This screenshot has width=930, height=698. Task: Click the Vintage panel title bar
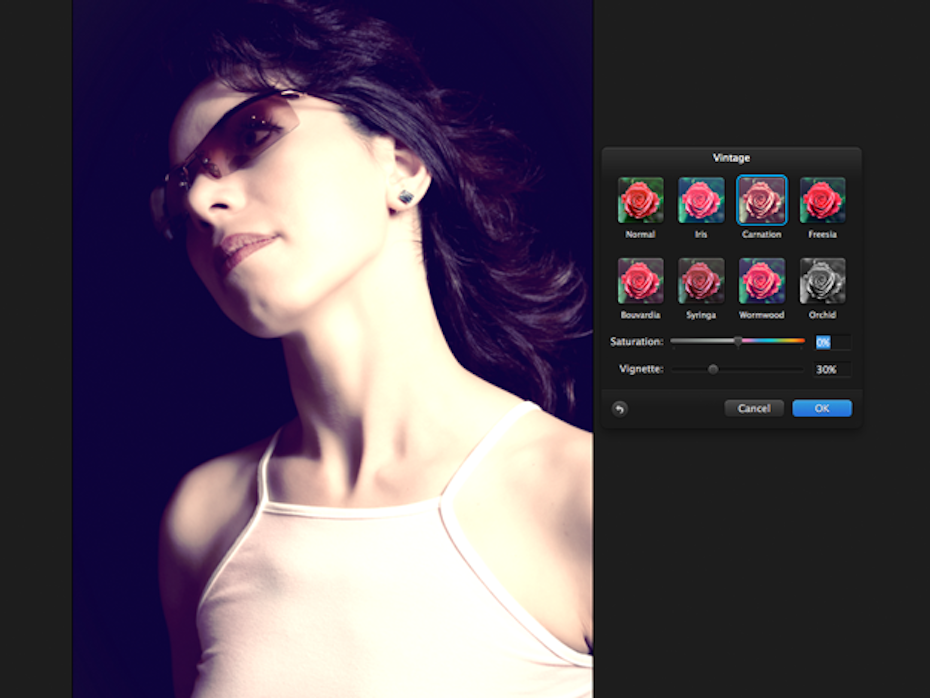point(731,157)
